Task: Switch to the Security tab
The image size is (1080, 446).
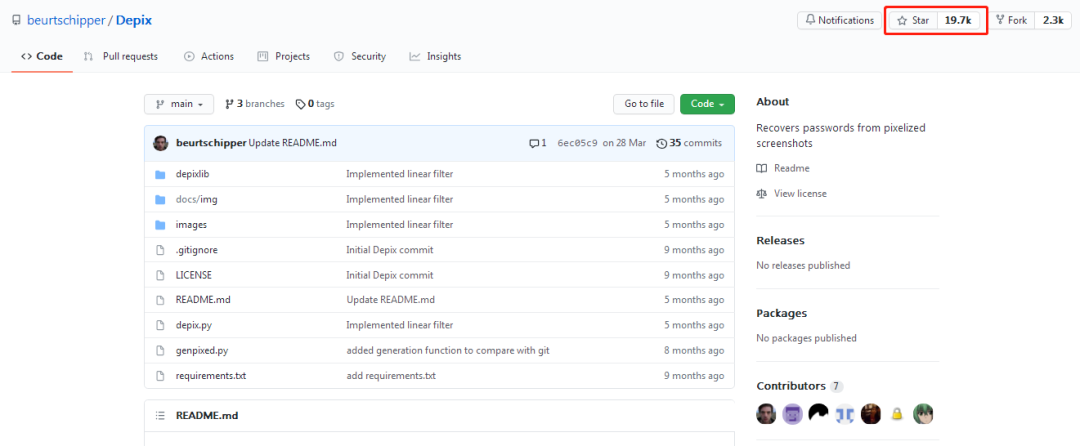Action: coord(360,56)
